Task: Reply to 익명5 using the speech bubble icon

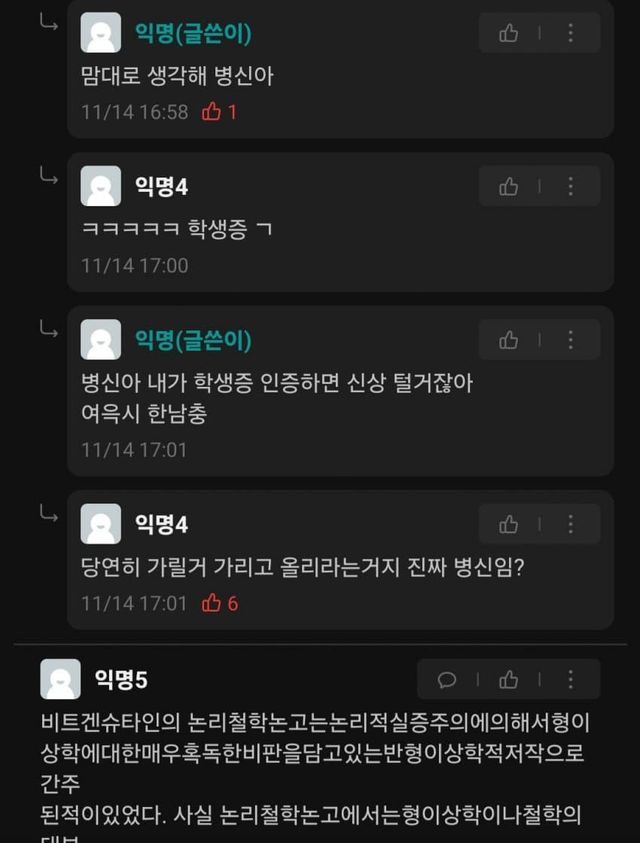Action: [x=447, y=680]
